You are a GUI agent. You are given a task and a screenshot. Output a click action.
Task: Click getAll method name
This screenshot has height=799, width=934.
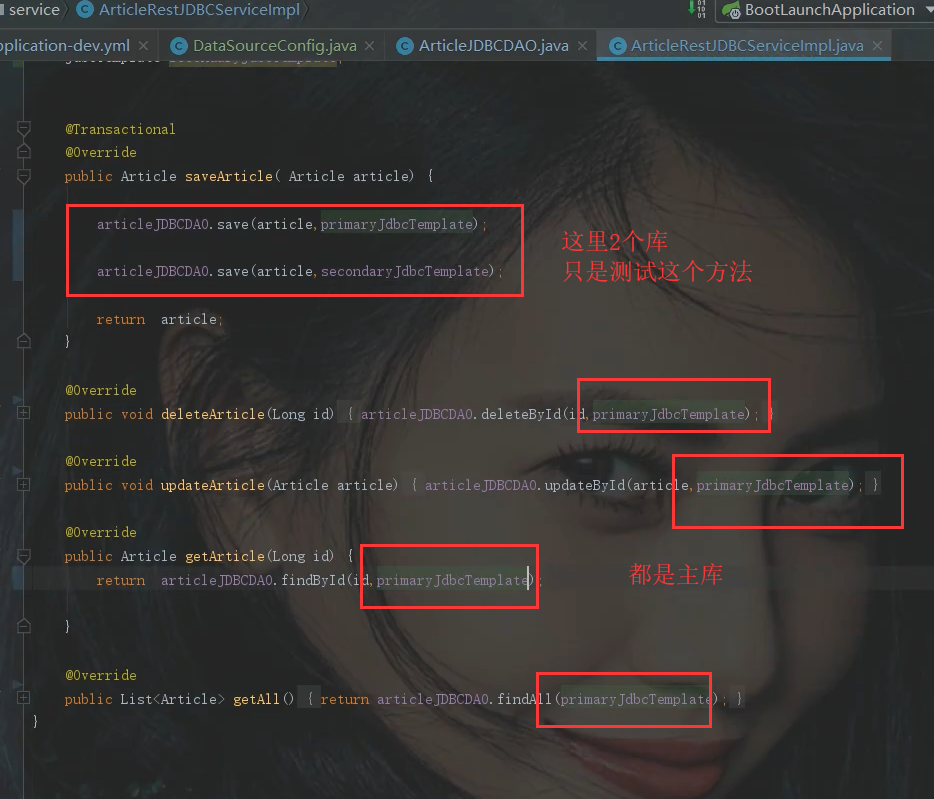pyautogui.click(x=256, y=699)
